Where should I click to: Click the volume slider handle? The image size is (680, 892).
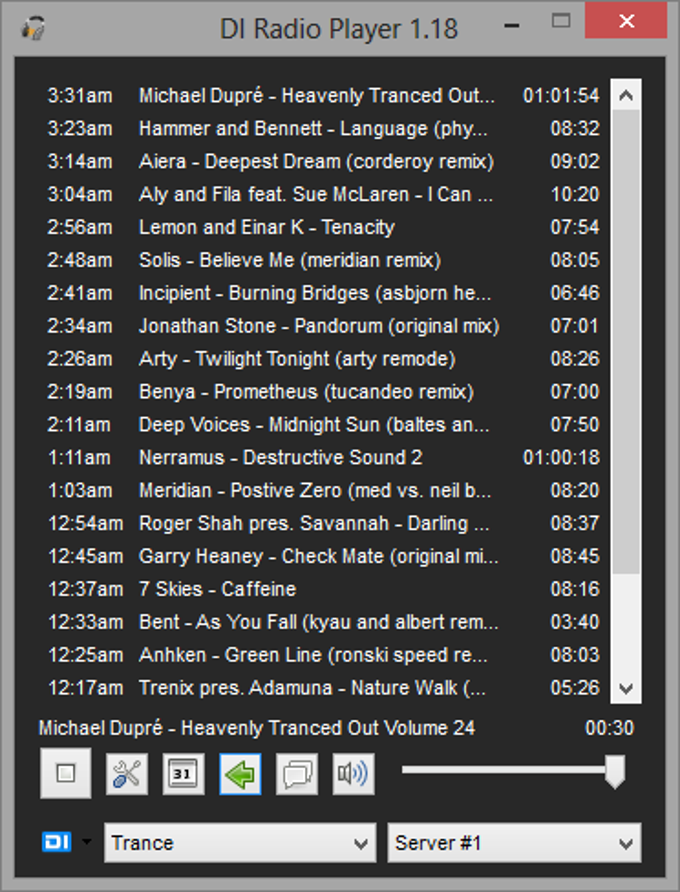click(615, 771)
